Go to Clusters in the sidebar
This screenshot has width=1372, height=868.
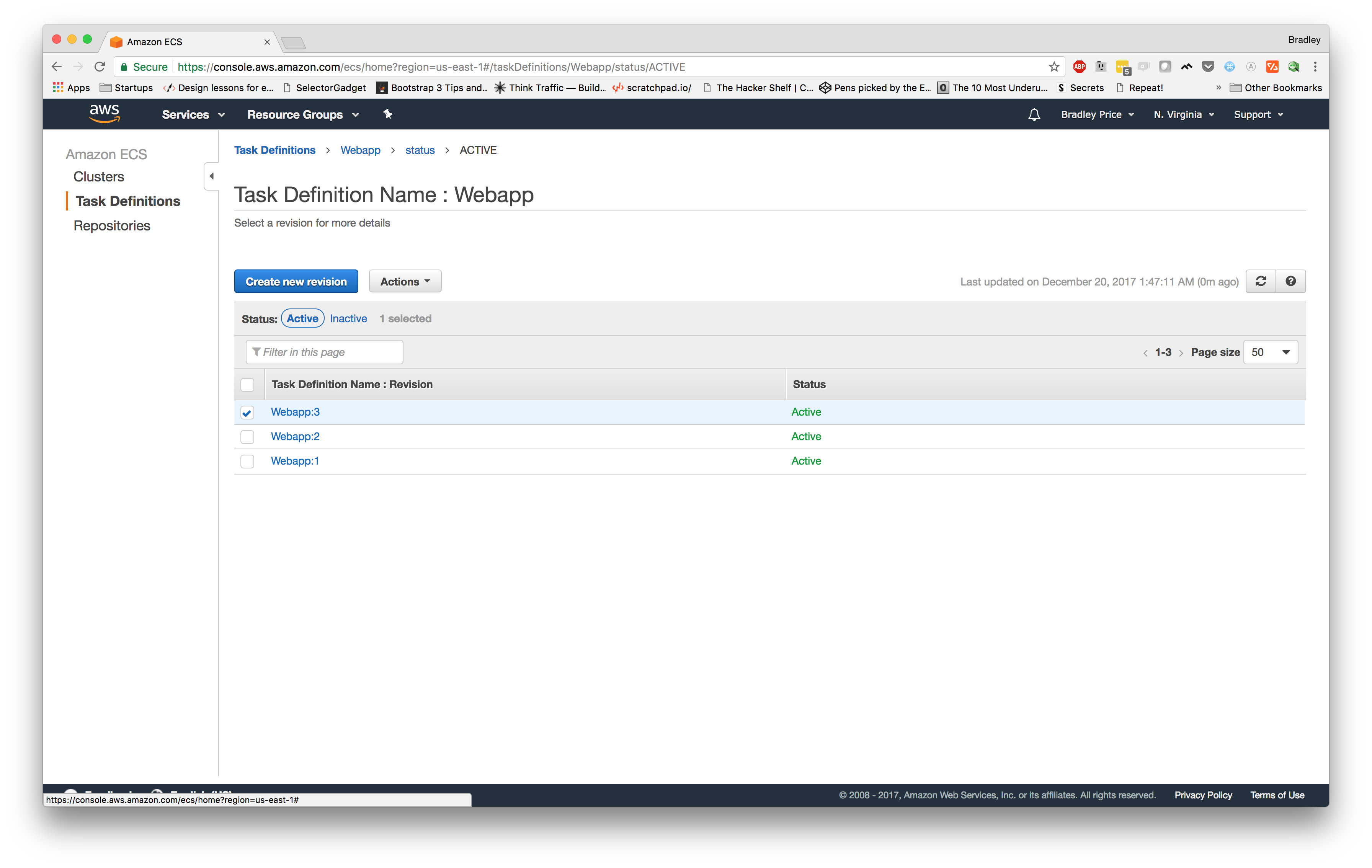[x=98, y=176]
